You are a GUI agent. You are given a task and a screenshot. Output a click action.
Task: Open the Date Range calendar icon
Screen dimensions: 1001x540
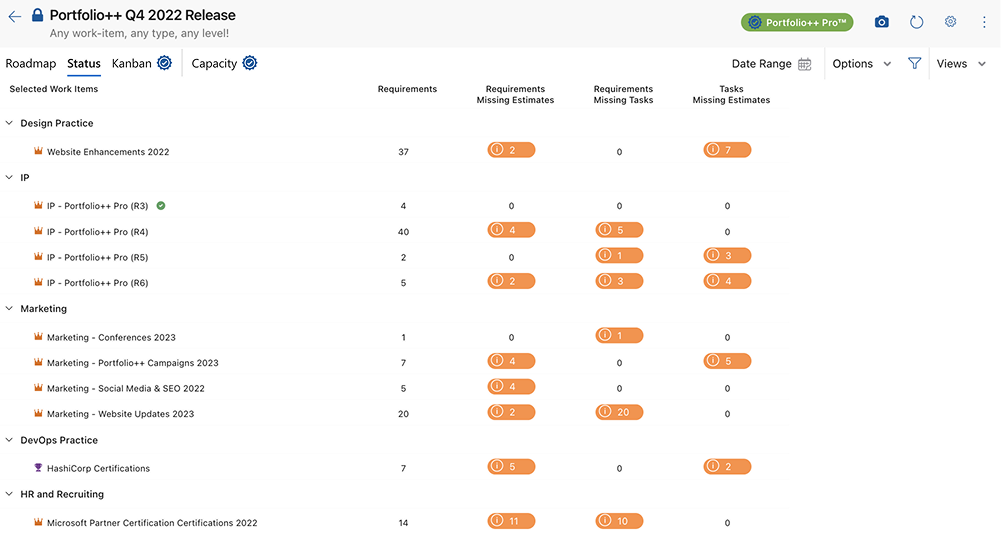pos(804,64)
